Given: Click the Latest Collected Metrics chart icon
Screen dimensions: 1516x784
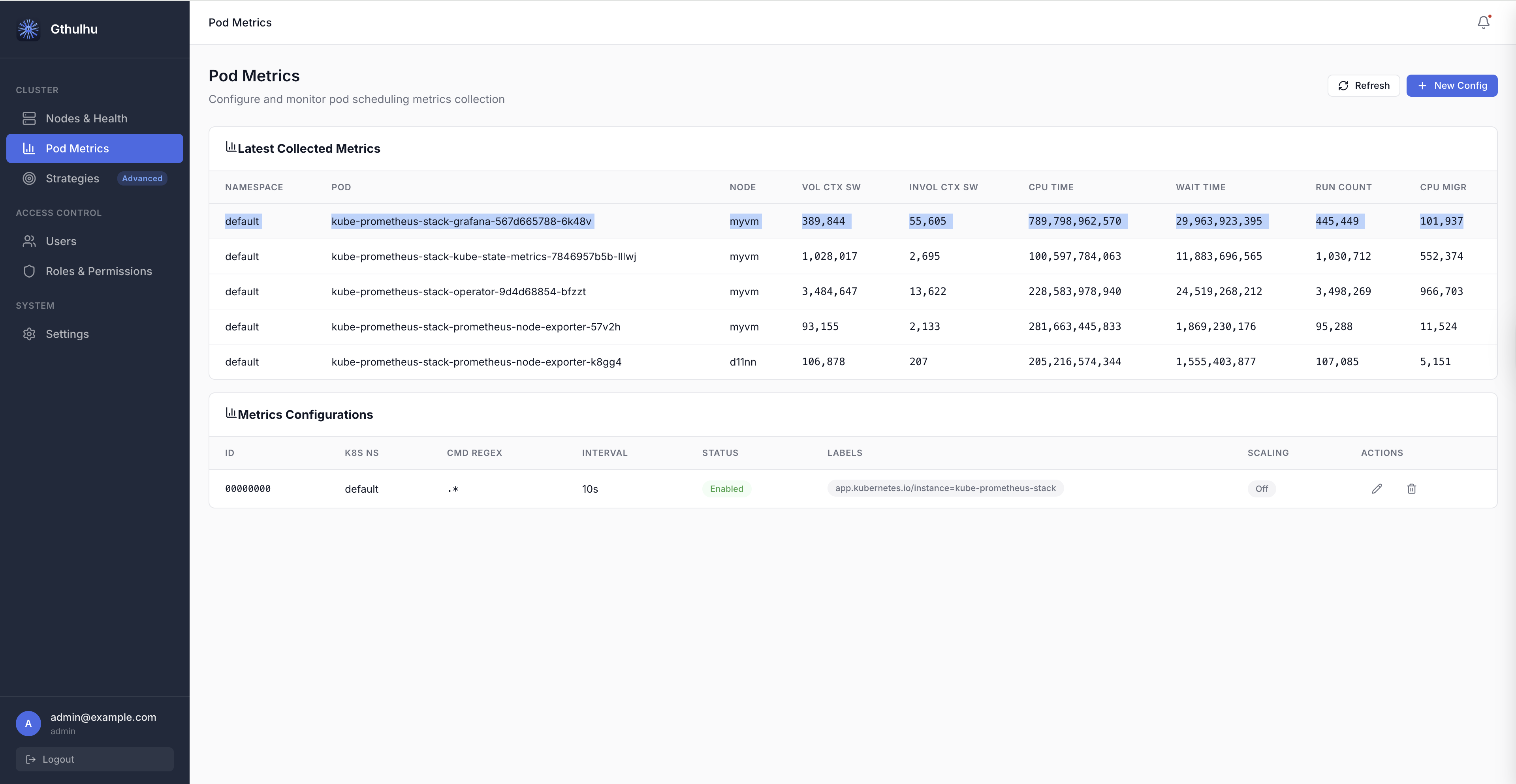Looking at the screenshot, I should (x=231, y=147).
